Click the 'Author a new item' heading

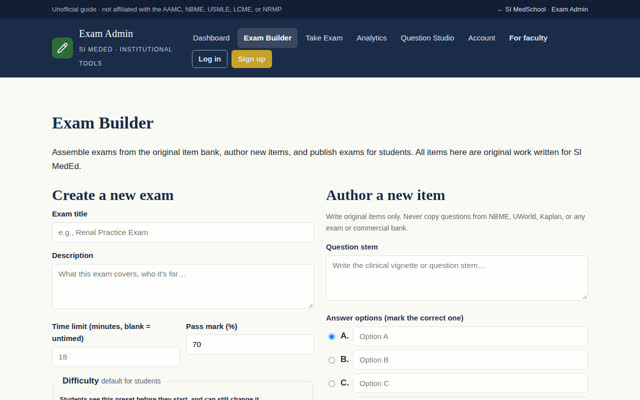coord(385,195)
